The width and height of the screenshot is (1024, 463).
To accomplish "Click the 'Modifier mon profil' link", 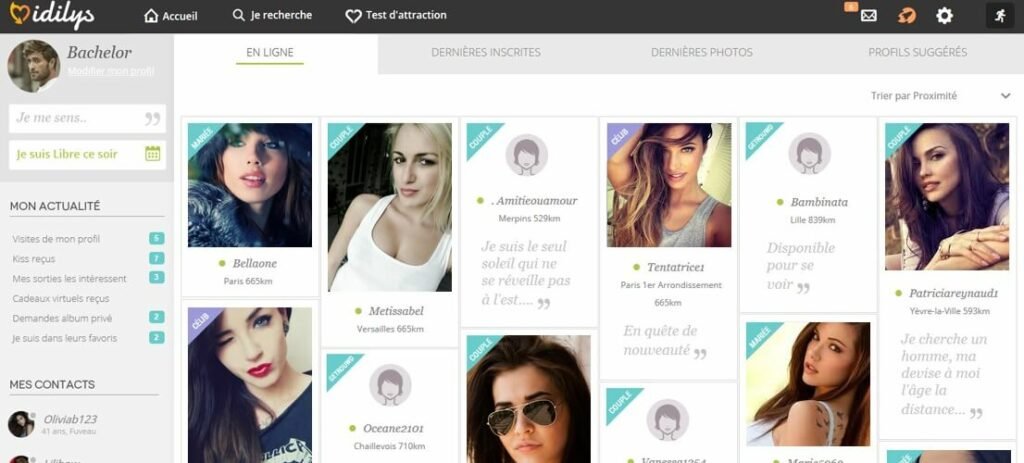I will click(110, 72).
